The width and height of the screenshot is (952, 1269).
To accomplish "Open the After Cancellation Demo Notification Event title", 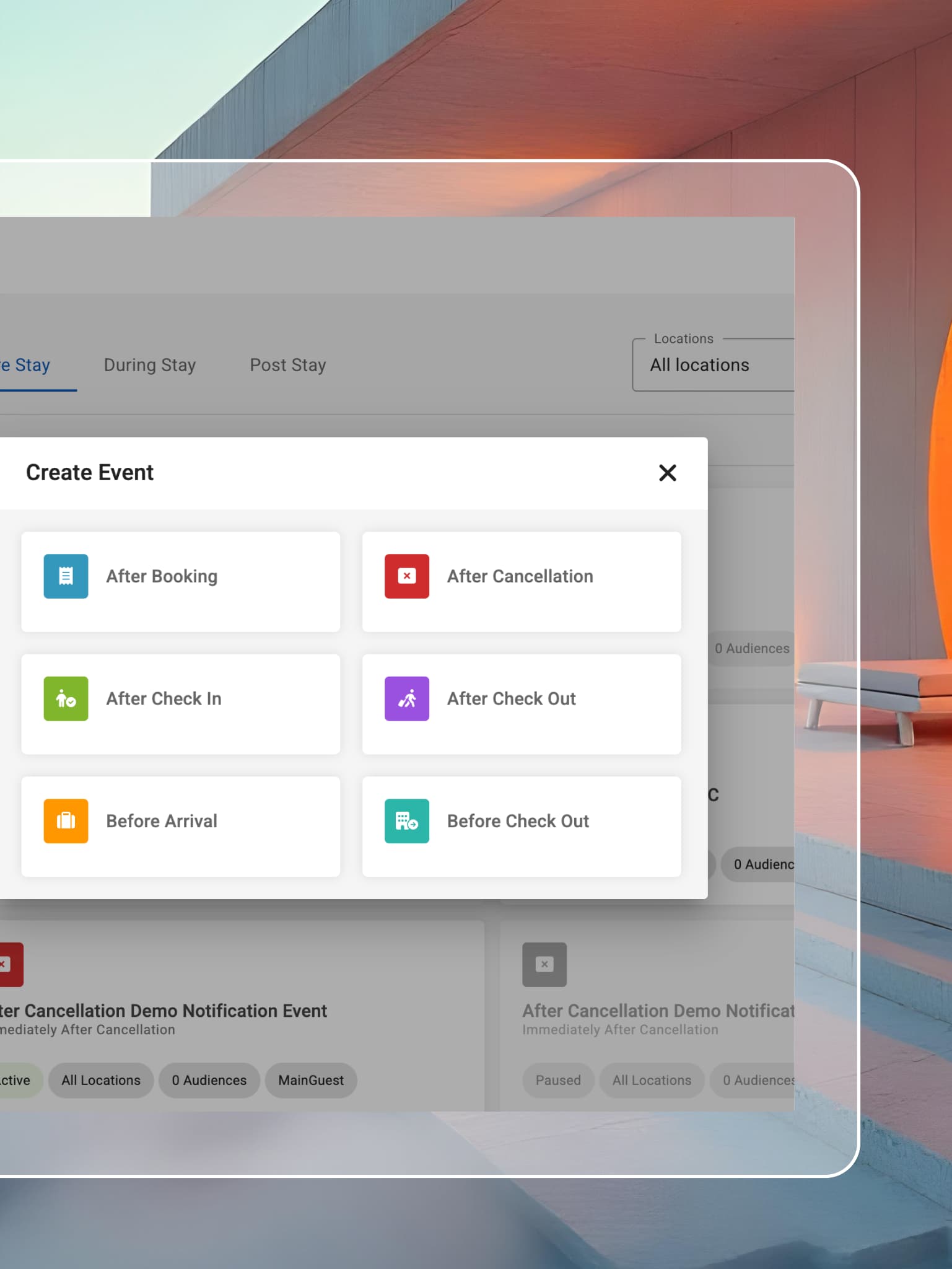I will coord(164,1011).
